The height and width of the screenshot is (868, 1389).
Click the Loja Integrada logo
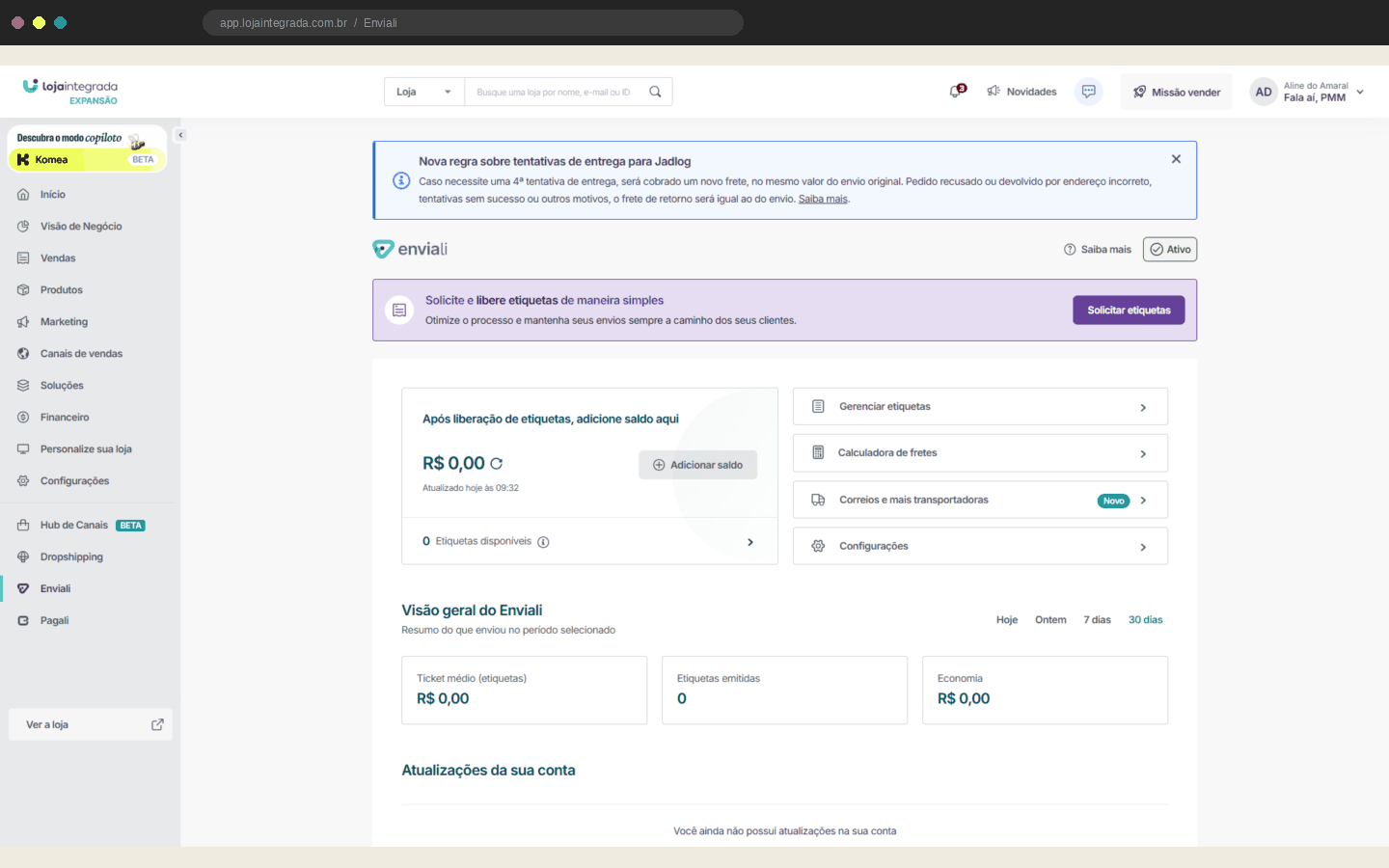tap(70, 92)
